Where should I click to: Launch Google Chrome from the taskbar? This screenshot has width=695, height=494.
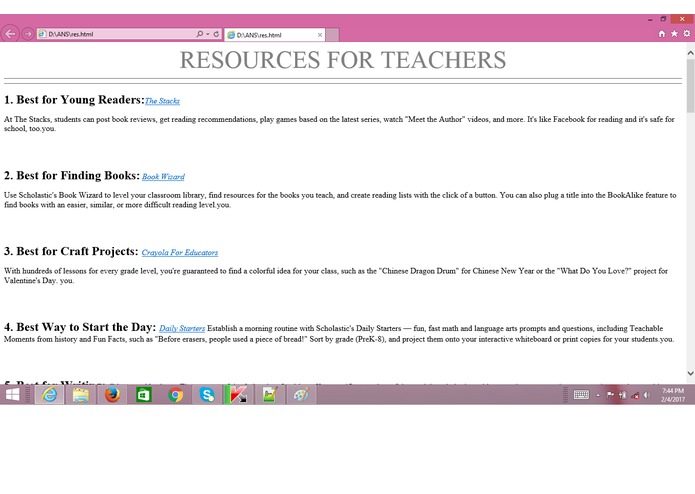coord(176,394)
